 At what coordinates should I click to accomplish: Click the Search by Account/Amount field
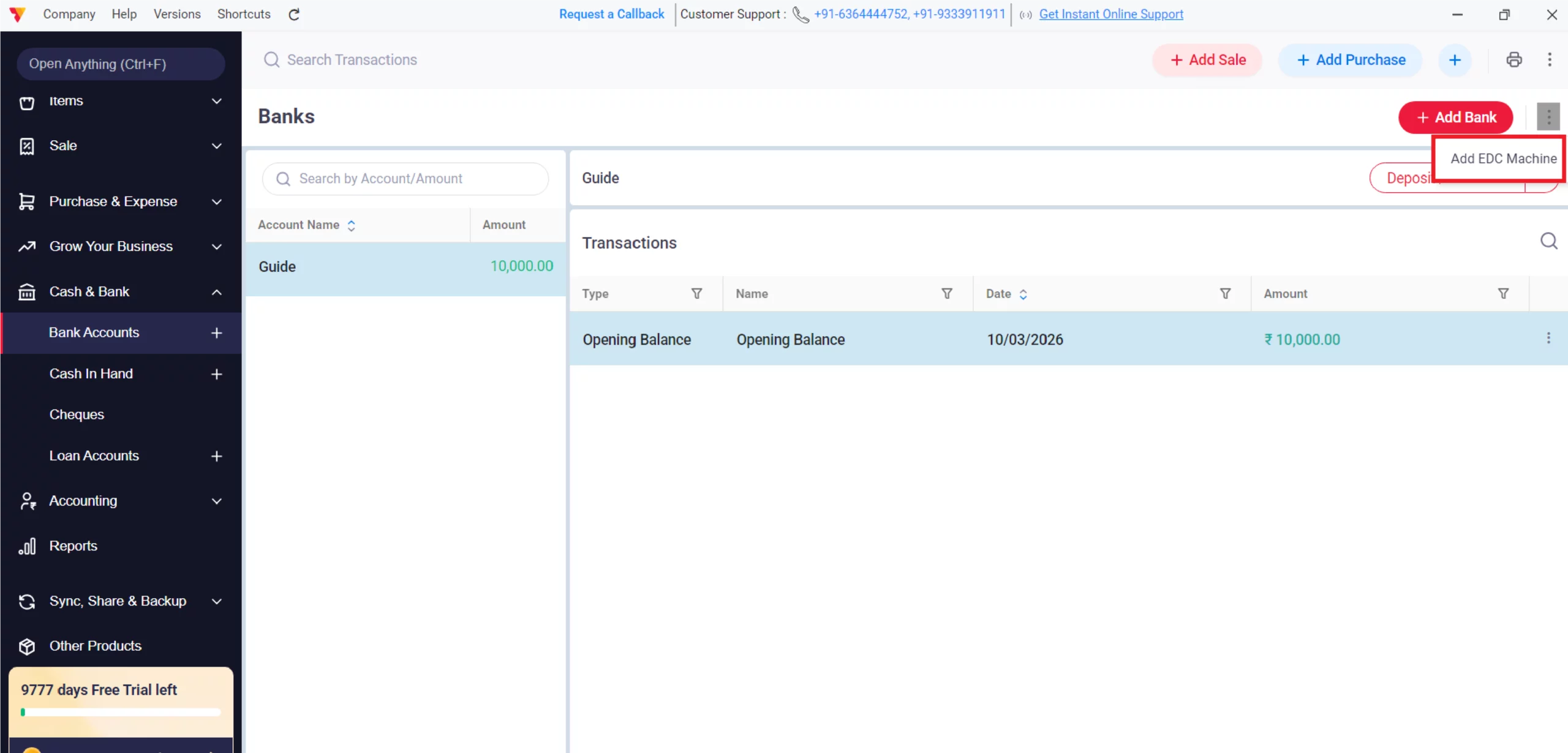405,179
